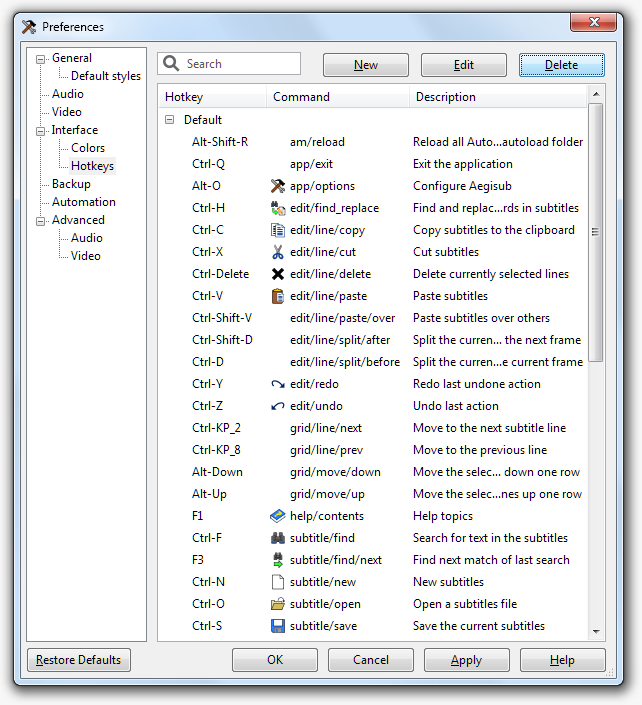The image size is (642, 705).
Task: Click 'Undo last action' description
Action: (x=455, y=406)
